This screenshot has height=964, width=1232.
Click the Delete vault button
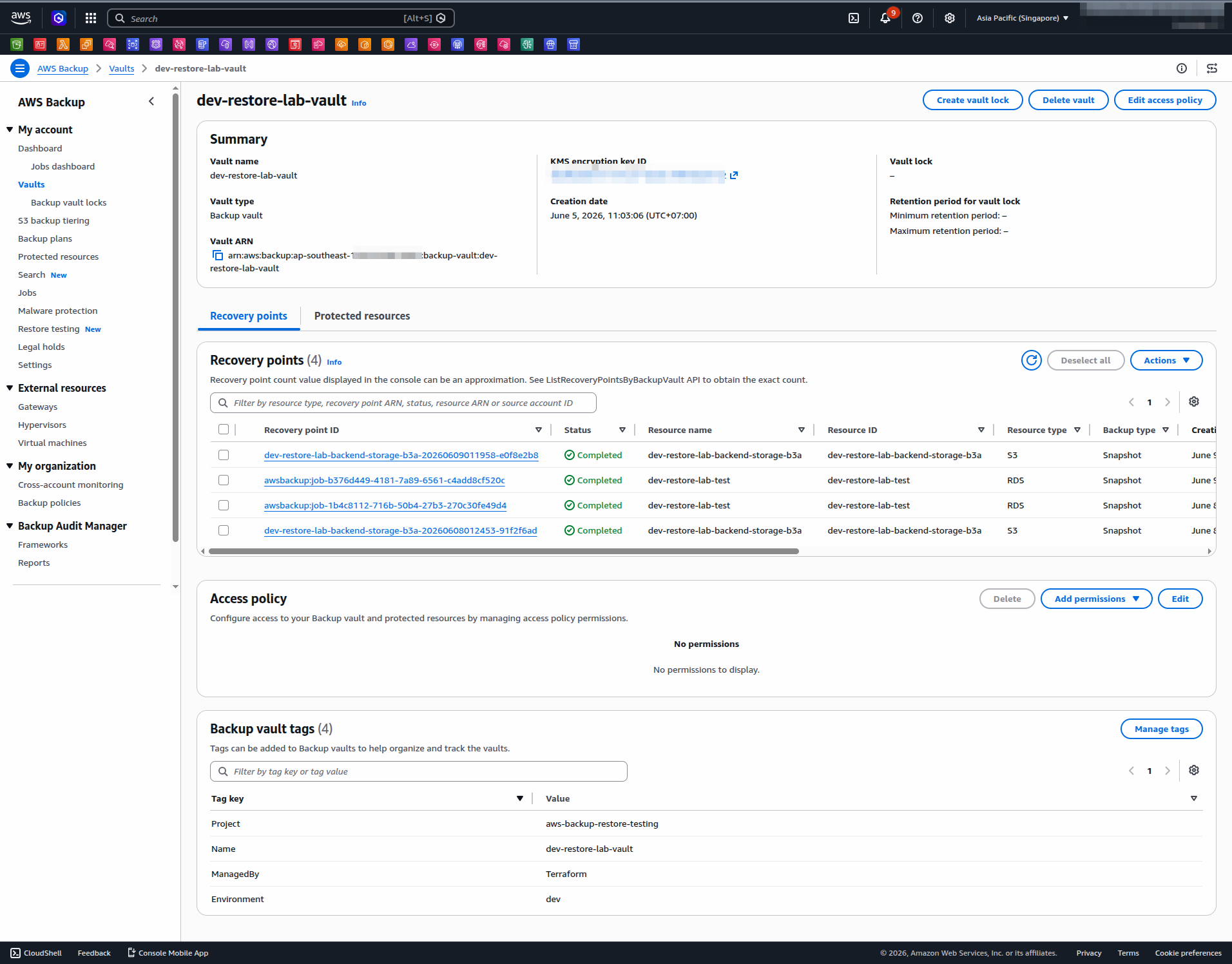click(x=1068, y=100)
